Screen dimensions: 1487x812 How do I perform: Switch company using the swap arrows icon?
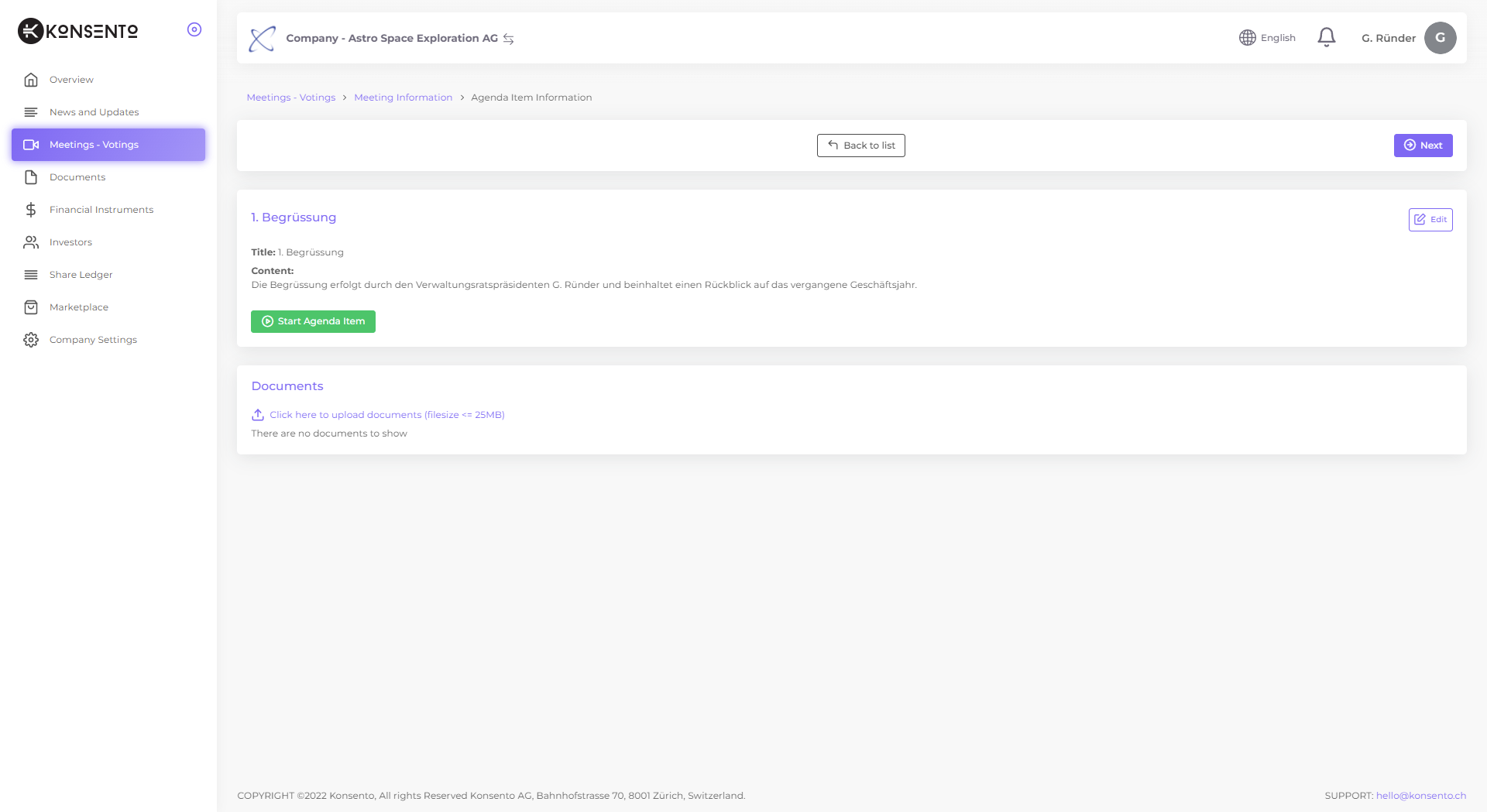pos(509,39)
